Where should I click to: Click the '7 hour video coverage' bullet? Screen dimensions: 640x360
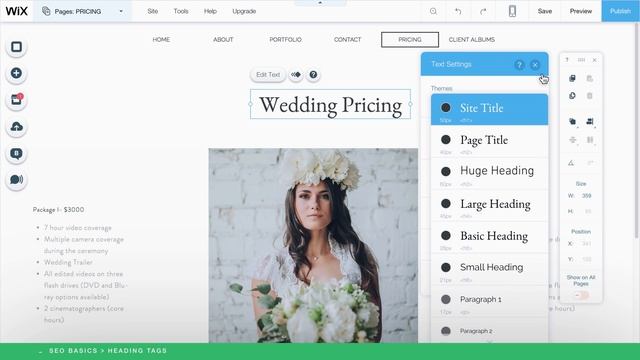pyautogui.click(x=78, y=228)
